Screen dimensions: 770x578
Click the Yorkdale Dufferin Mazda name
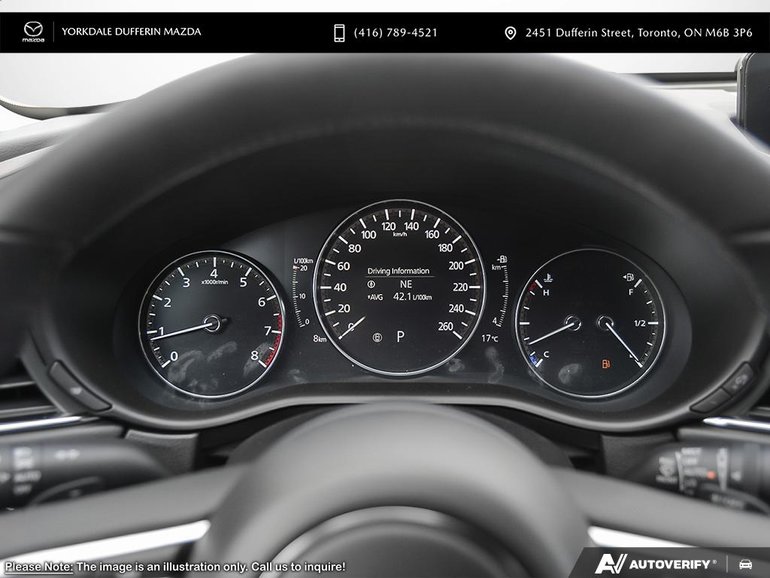[131, 32]
